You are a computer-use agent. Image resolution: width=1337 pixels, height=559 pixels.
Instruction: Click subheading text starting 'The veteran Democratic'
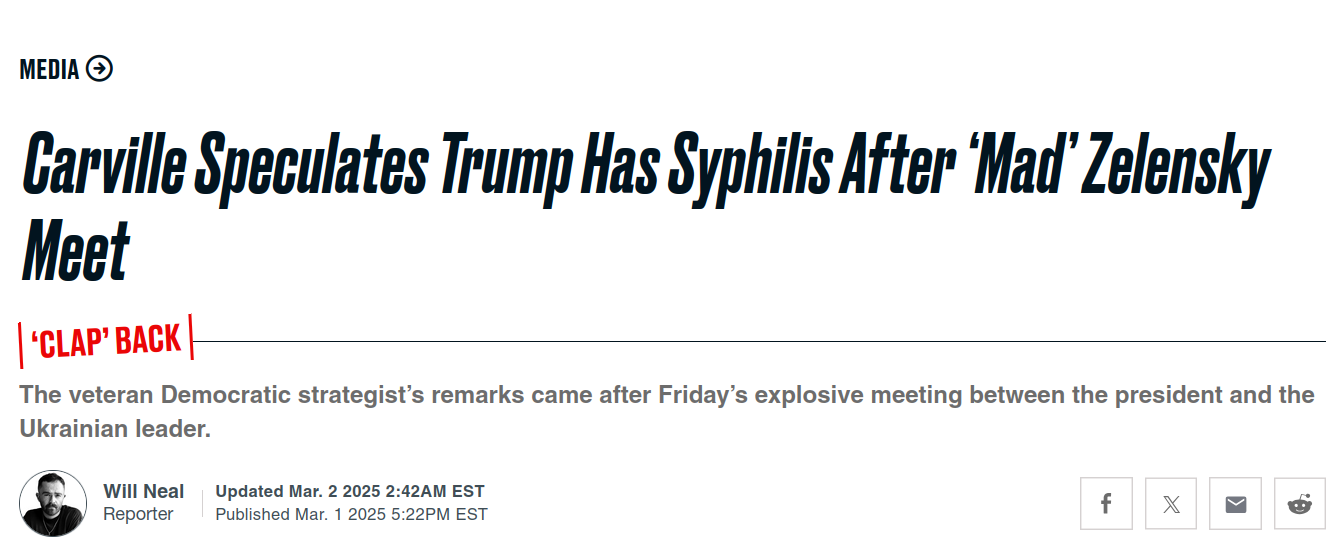[x=666, y=394]
